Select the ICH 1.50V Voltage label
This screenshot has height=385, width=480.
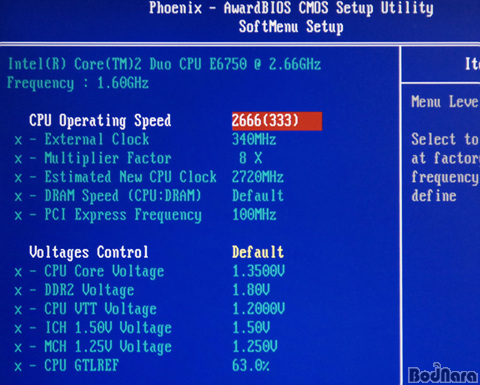[108, 328]
